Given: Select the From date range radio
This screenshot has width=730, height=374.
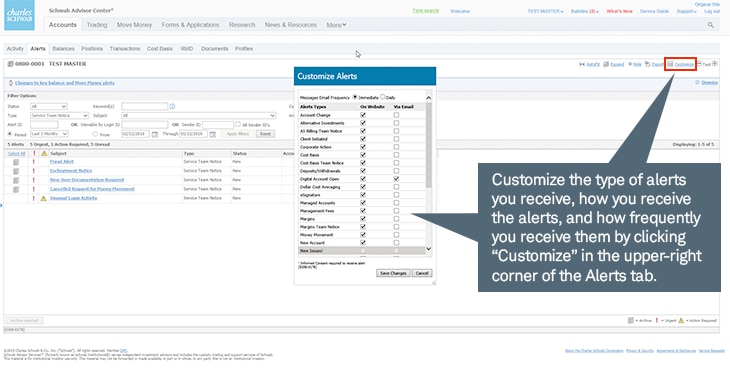Looking at the screenshot, I should tap(95, 134).
